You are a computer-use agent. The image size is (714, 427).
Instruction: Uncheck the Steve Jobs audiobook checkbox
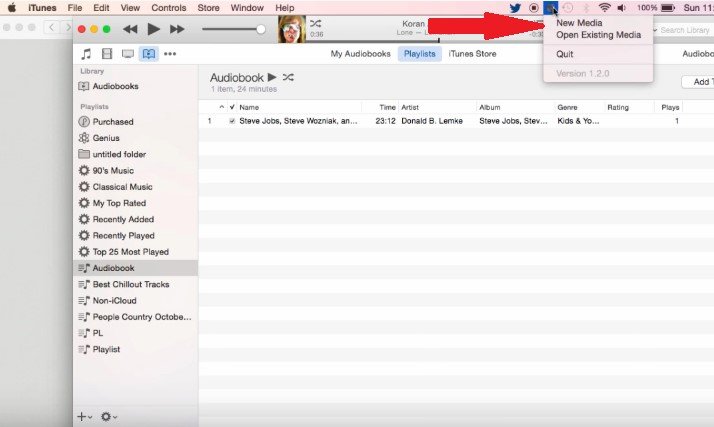(x=232, y=121)
